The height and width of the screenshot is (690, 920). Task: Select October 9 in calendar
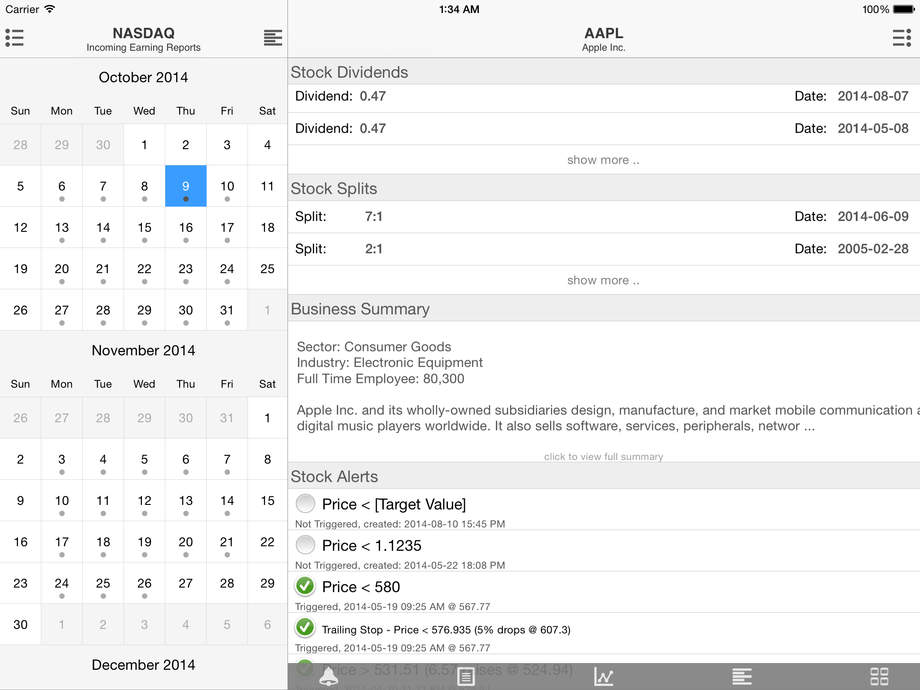point(185,186)
